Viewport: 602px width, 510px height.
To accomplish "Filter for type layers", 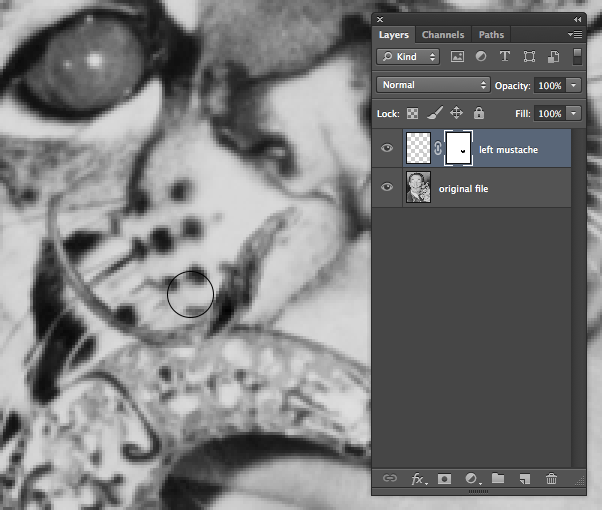I will point(504,57).
